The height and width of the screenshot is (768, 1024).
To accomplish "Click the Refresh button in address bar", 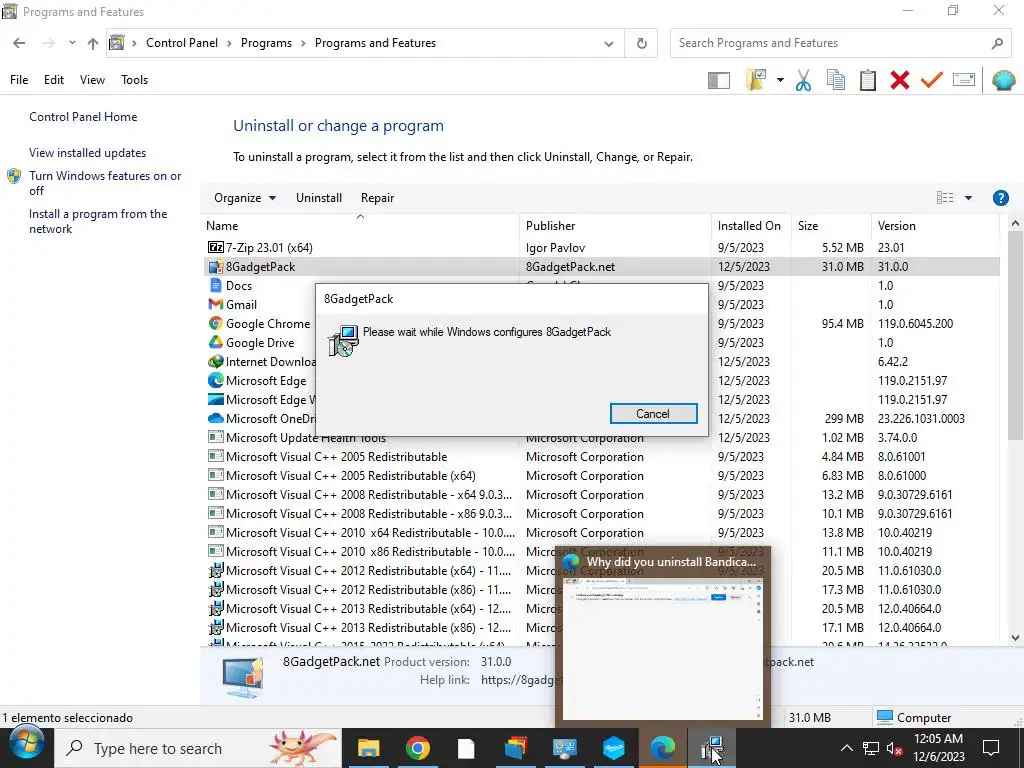I will click(641, 43).
